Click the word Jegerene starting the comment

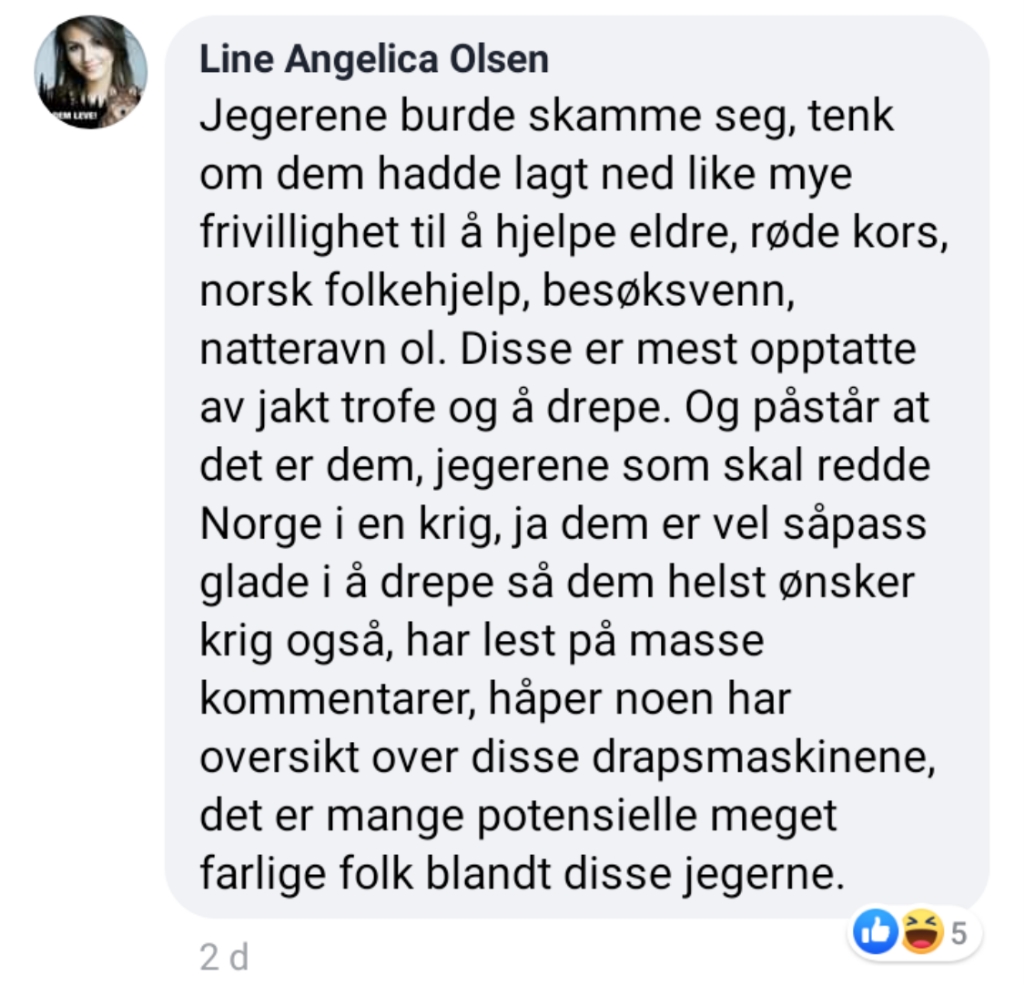pos(293,118)
